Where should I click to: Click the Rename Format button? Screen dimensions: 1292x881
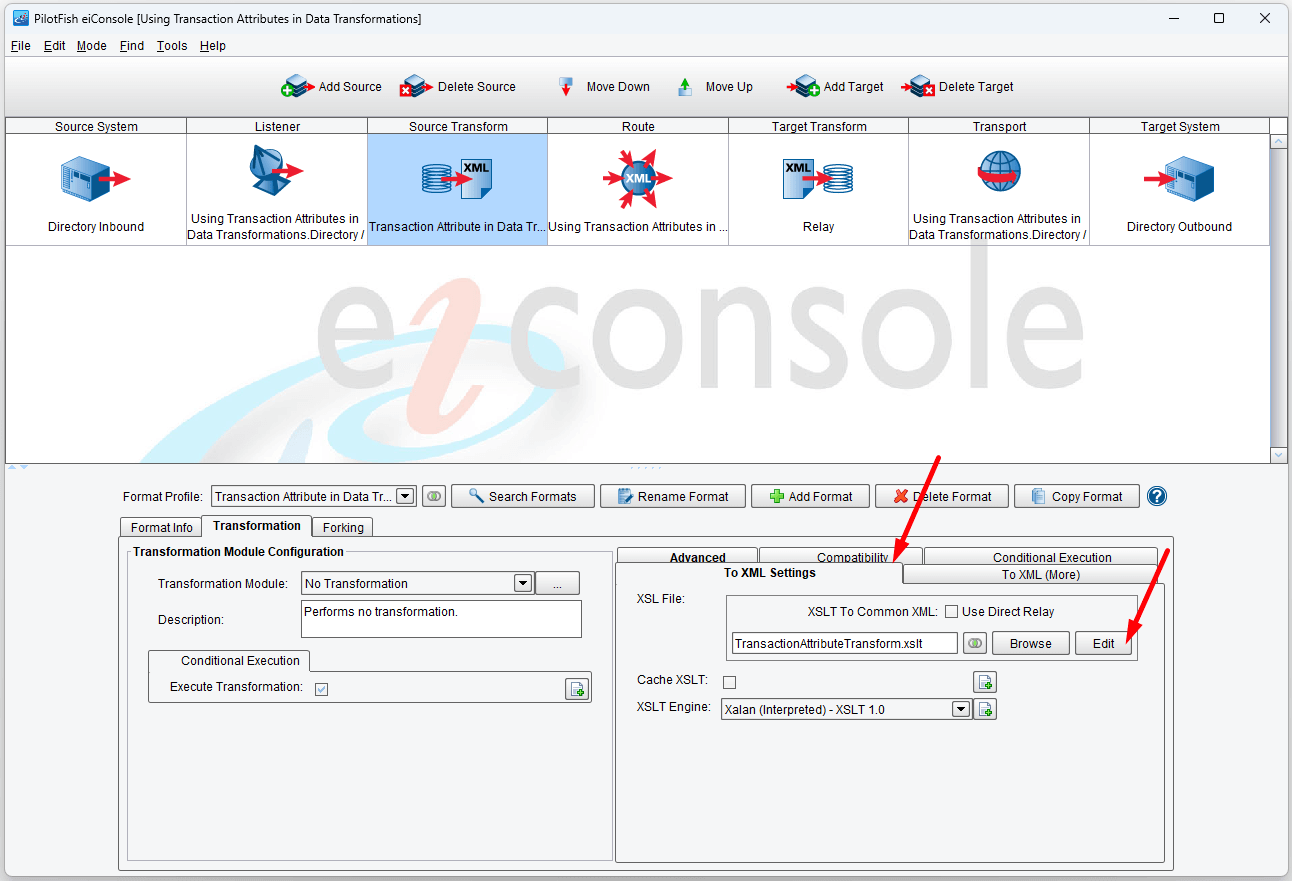coord(673,496)
